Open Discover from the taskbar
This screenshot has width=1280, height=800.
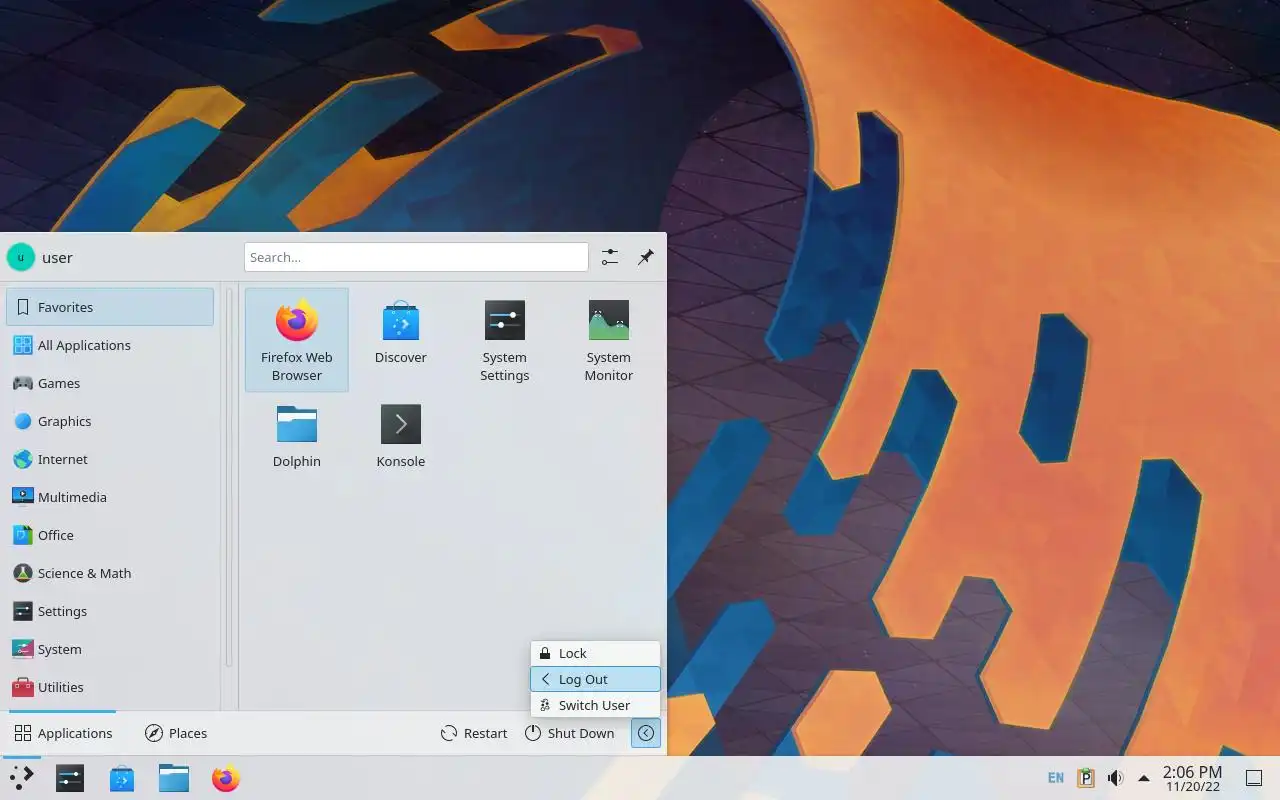(x=122, y=778)
